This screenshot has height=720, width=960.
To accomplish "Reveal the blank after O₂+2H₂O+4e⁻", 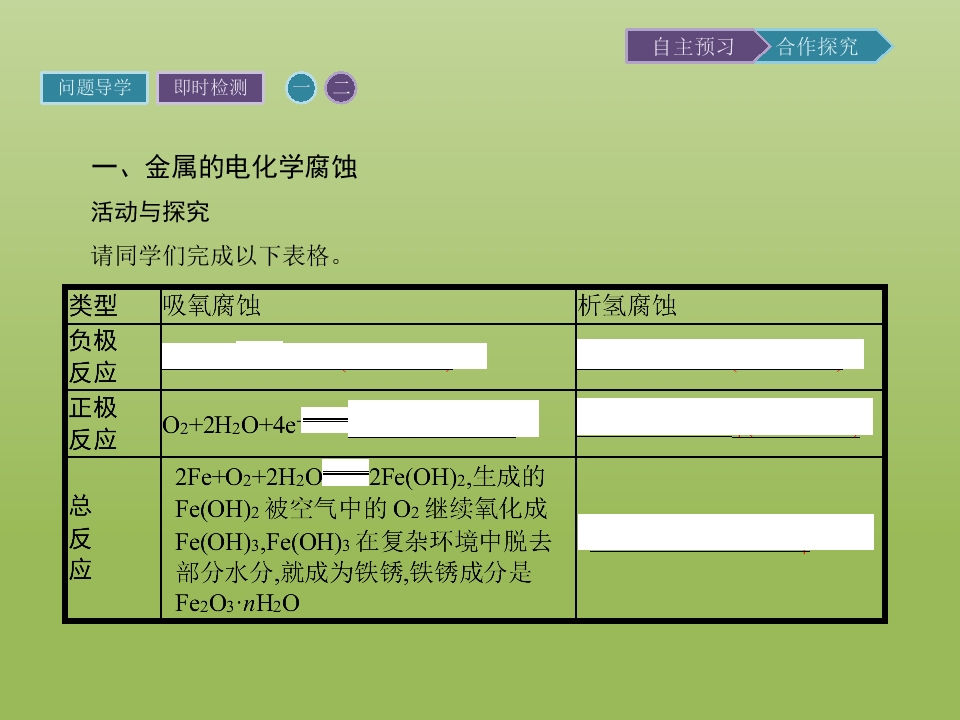I will (x=443, y=418).
